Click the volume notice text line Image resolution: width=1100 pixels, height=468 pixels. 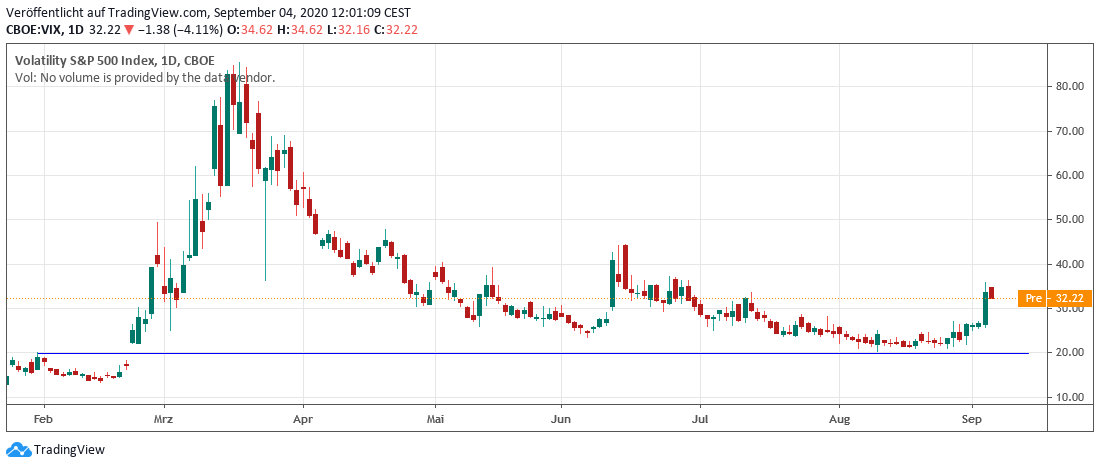(144, 77)
